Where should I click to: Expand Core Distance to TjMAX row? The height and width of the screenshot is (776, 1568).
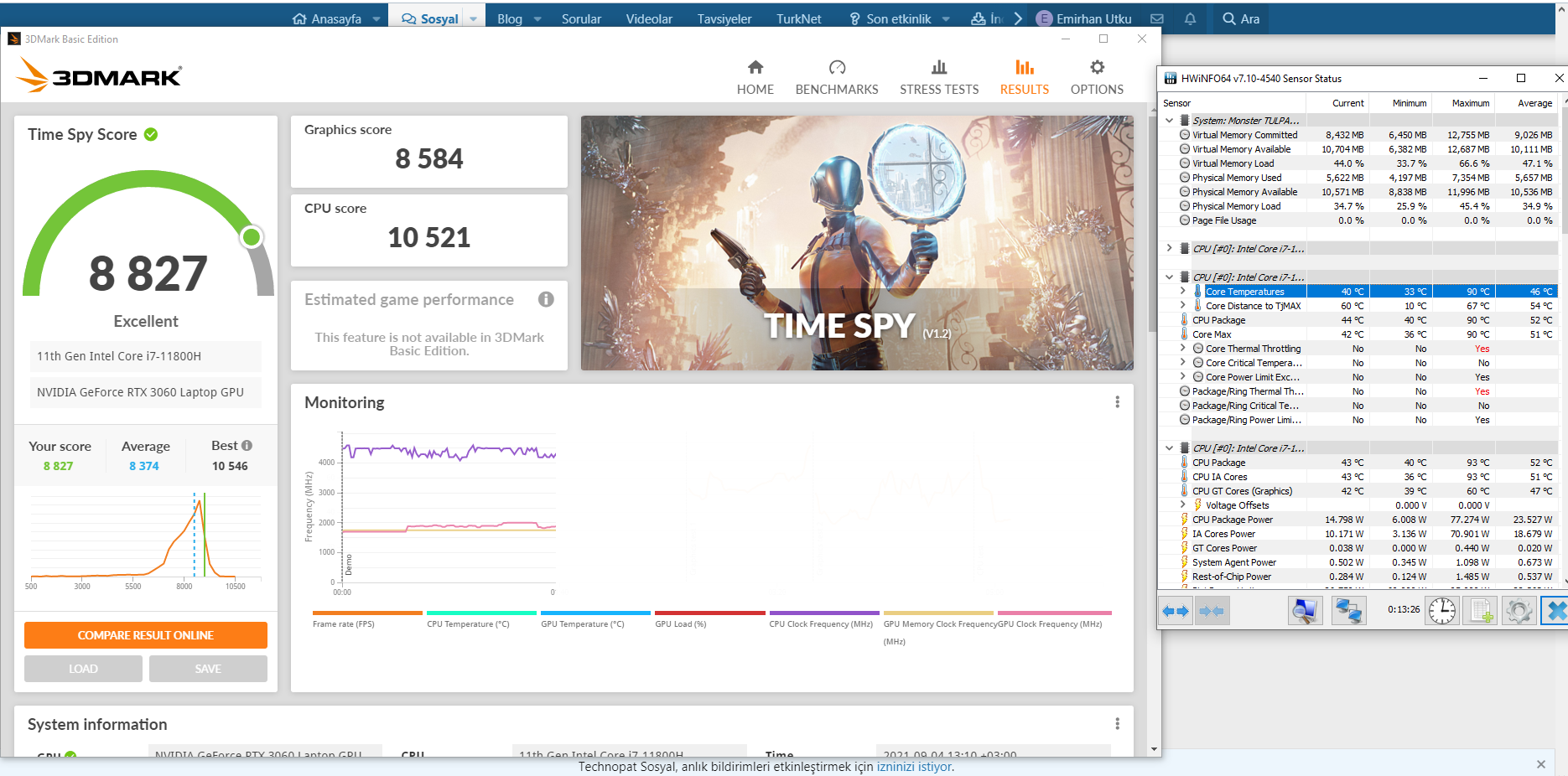(x=1182, y=306)
